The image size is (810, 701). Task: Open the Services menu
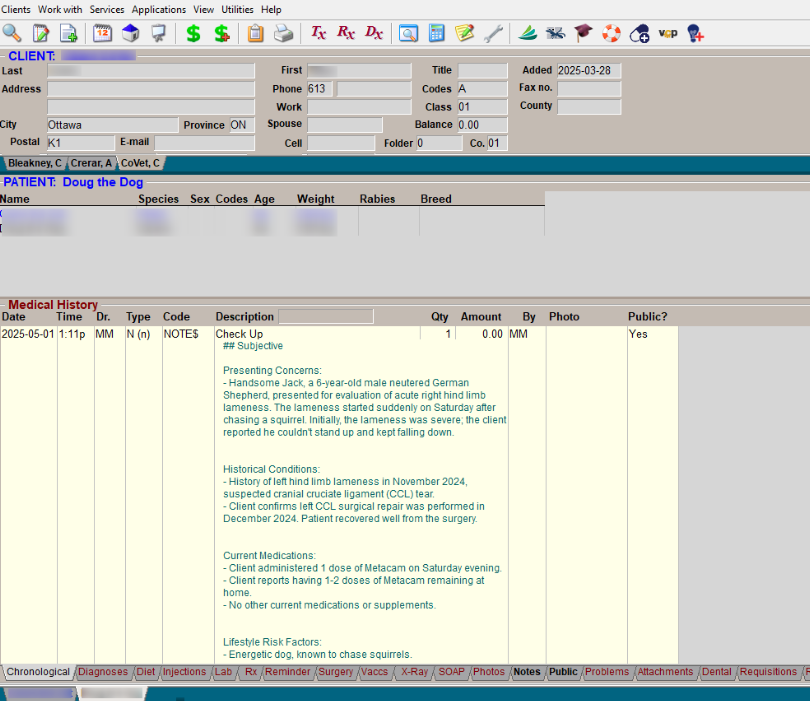click(107, 9)
